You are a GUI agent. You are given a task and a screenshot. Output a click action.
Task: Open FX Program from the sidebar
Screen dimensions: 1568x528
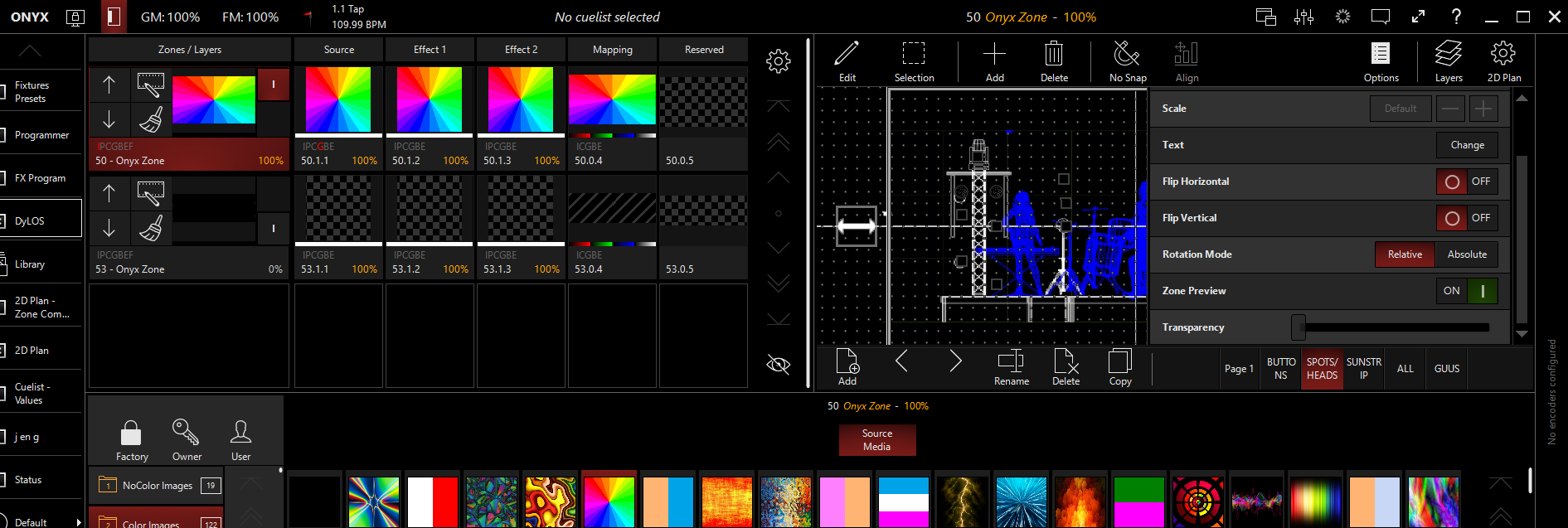(41, 178)
